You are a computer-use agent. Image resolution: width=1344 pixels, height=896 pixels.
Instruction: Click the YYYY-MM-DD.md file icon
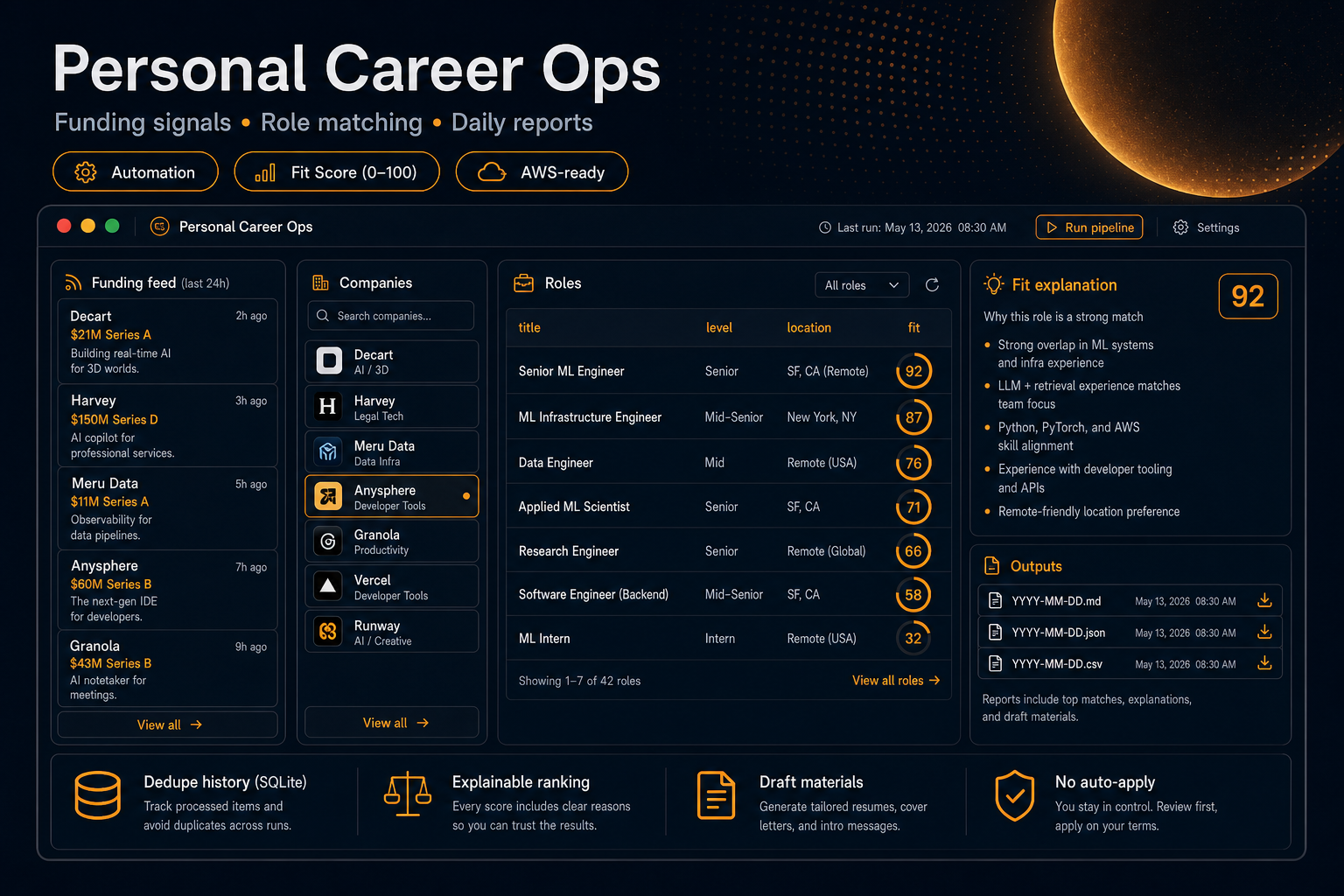[x=995, y=600]
